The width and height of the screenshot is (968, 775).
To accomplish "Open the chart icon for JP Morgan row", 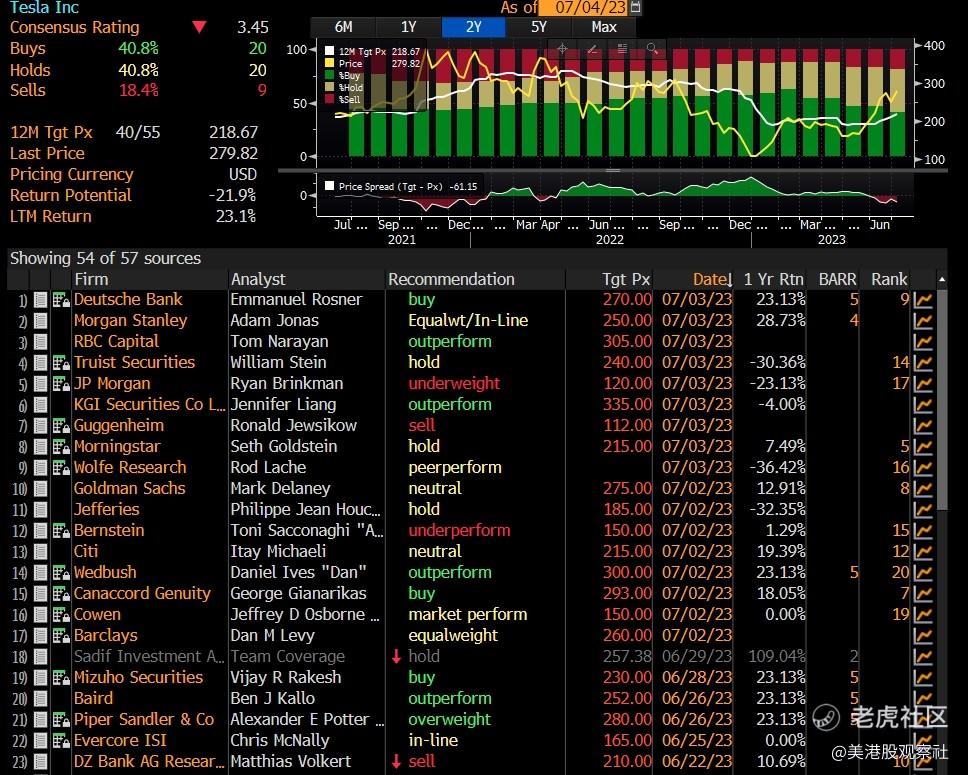I will click(x=923, y=383).
